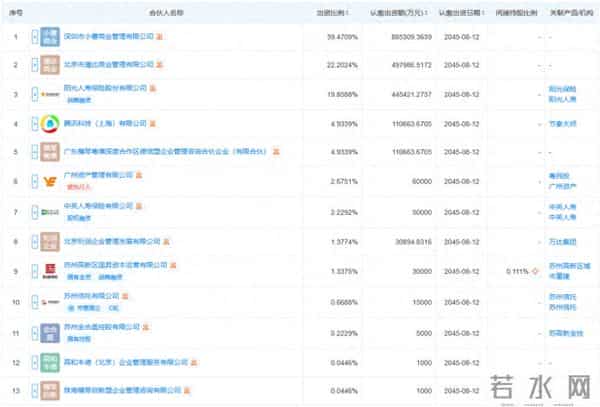This screenshot has height=407, width=600.
Task: Expand partner row 10 details
Action: pos(35,302)
